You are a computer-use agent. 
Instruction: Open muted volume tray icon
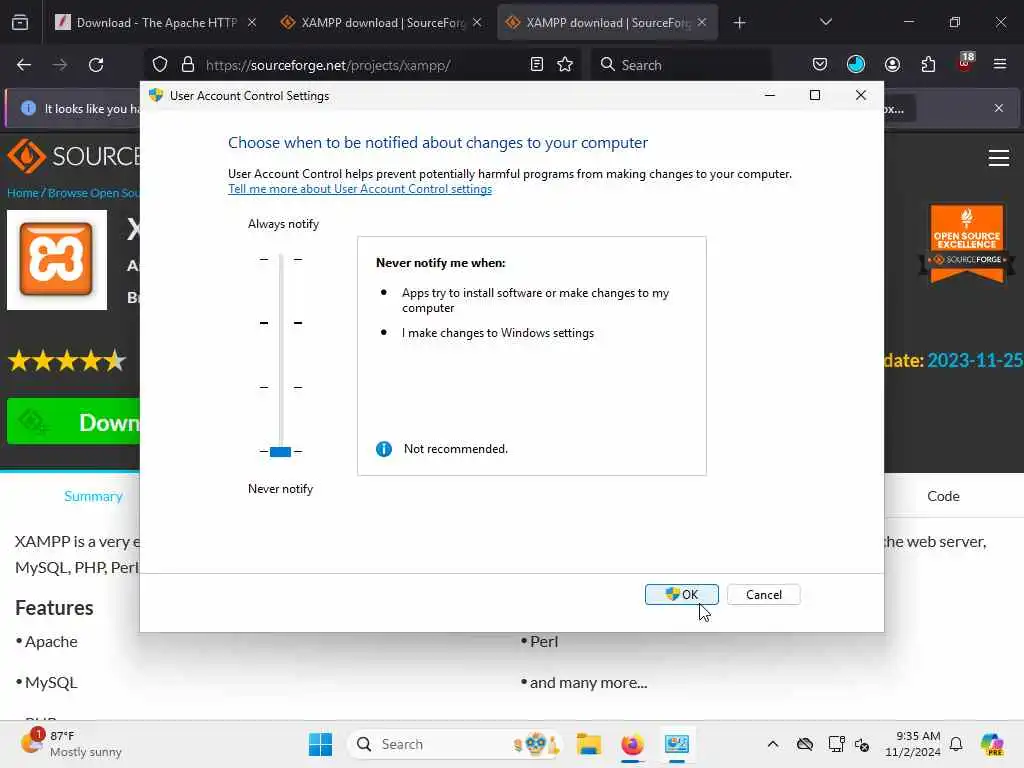tap(862, 744)
